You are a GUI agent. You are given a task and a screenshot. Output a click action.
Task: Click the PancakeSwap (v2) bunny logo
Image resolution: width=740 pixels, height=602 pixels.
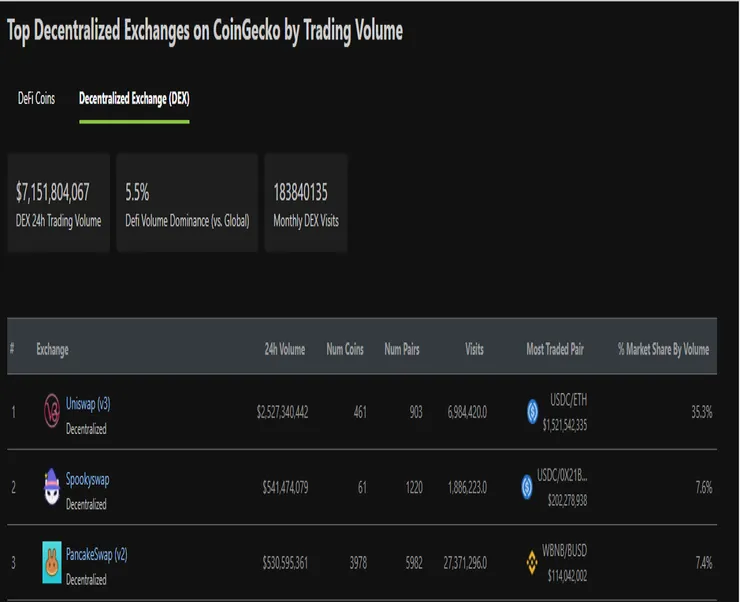[52, 561]
